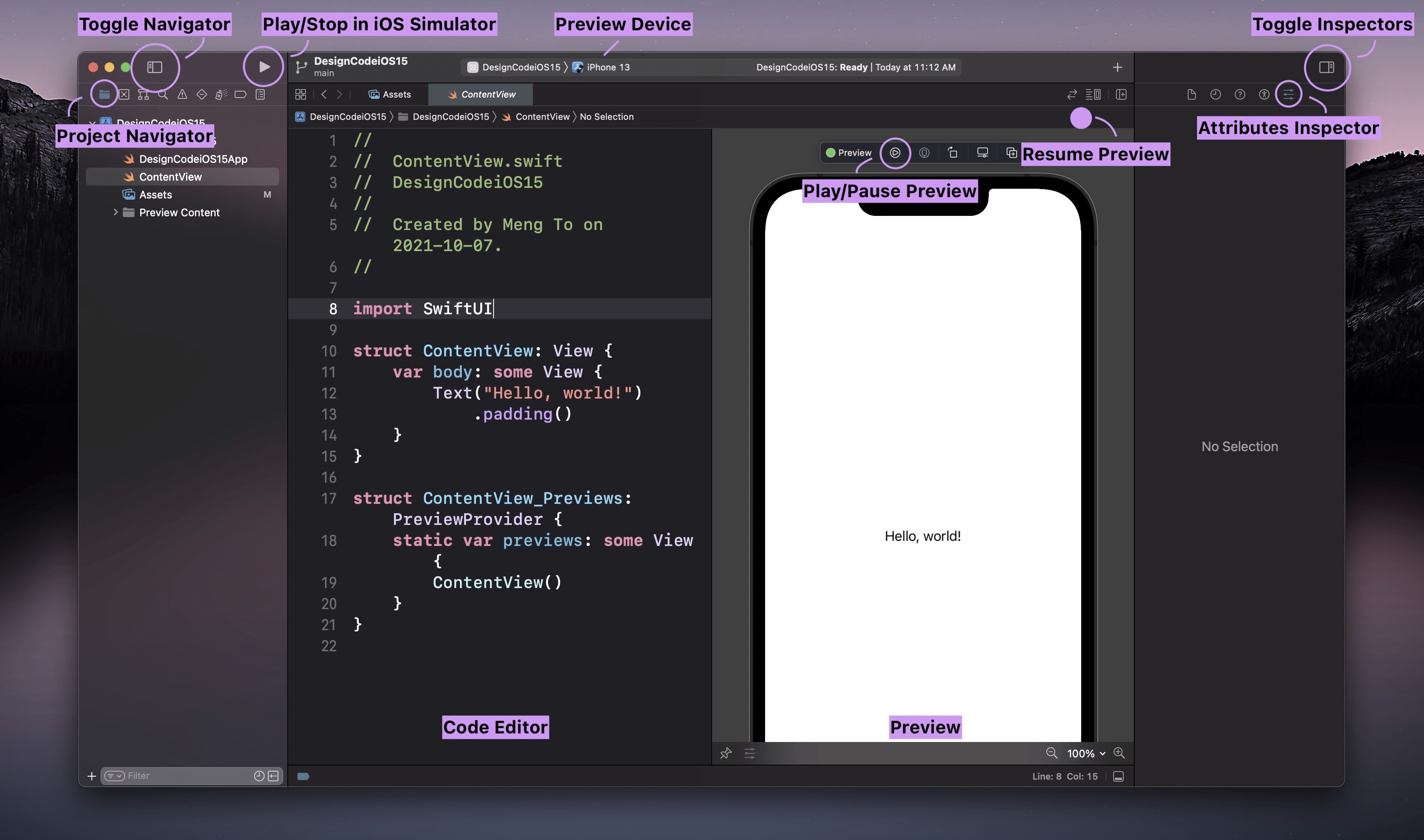
Task: Select DesignCodeiOS15App in the navigator
Action: coord(192,159)
